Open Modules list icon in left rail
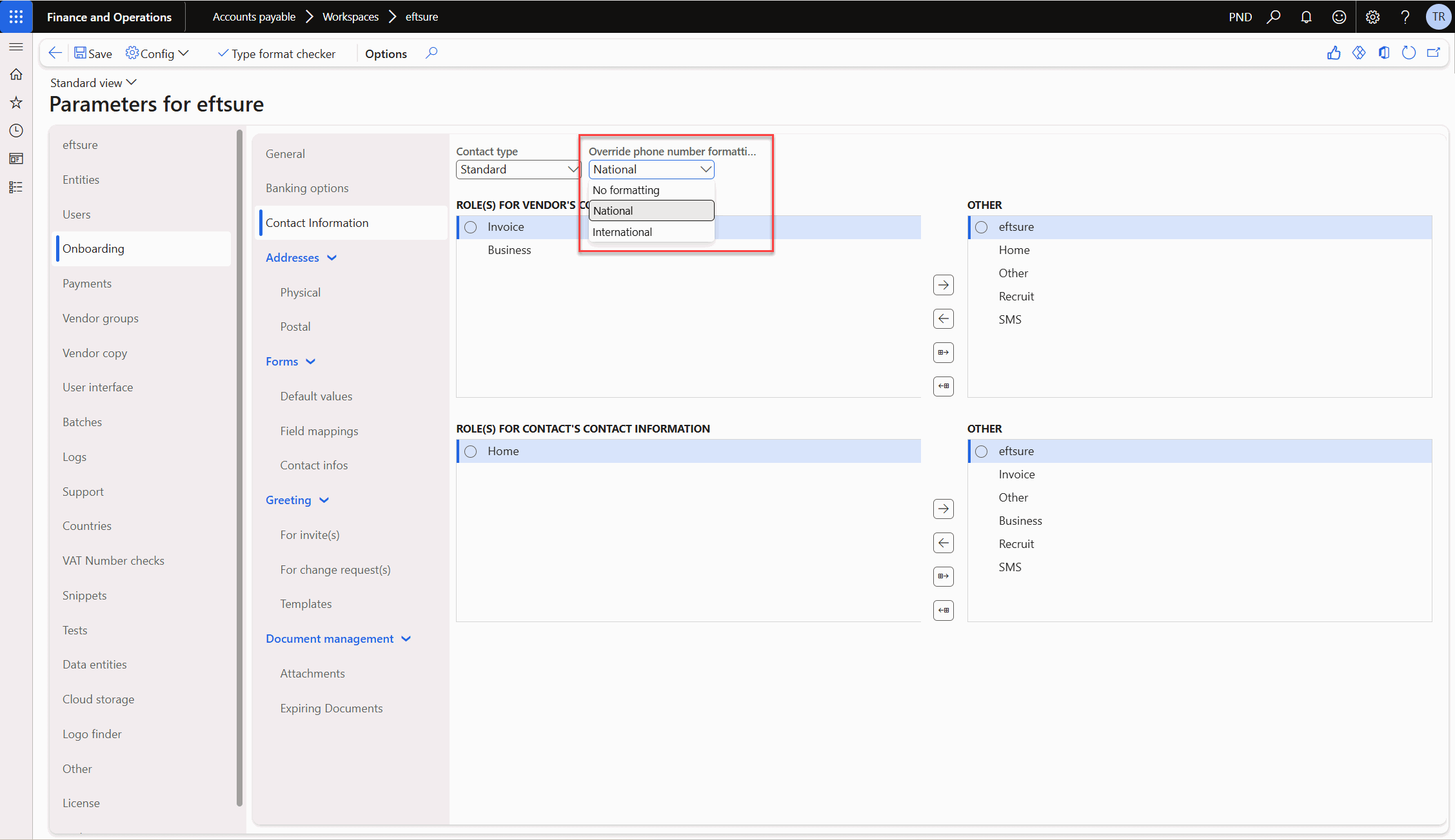 16,187
